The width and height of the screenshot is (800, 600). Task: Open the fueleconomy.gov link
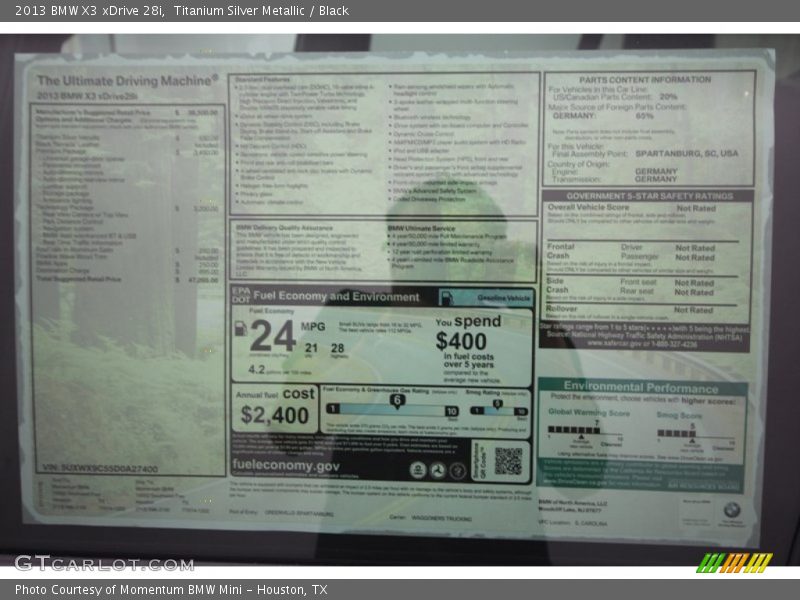[x=286, y=466]
